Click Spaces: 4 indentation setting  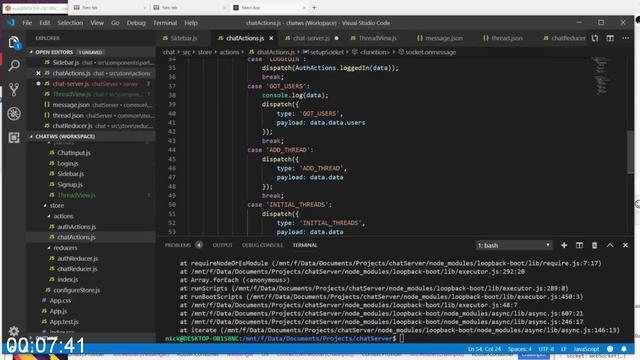(x=520, y=349)
